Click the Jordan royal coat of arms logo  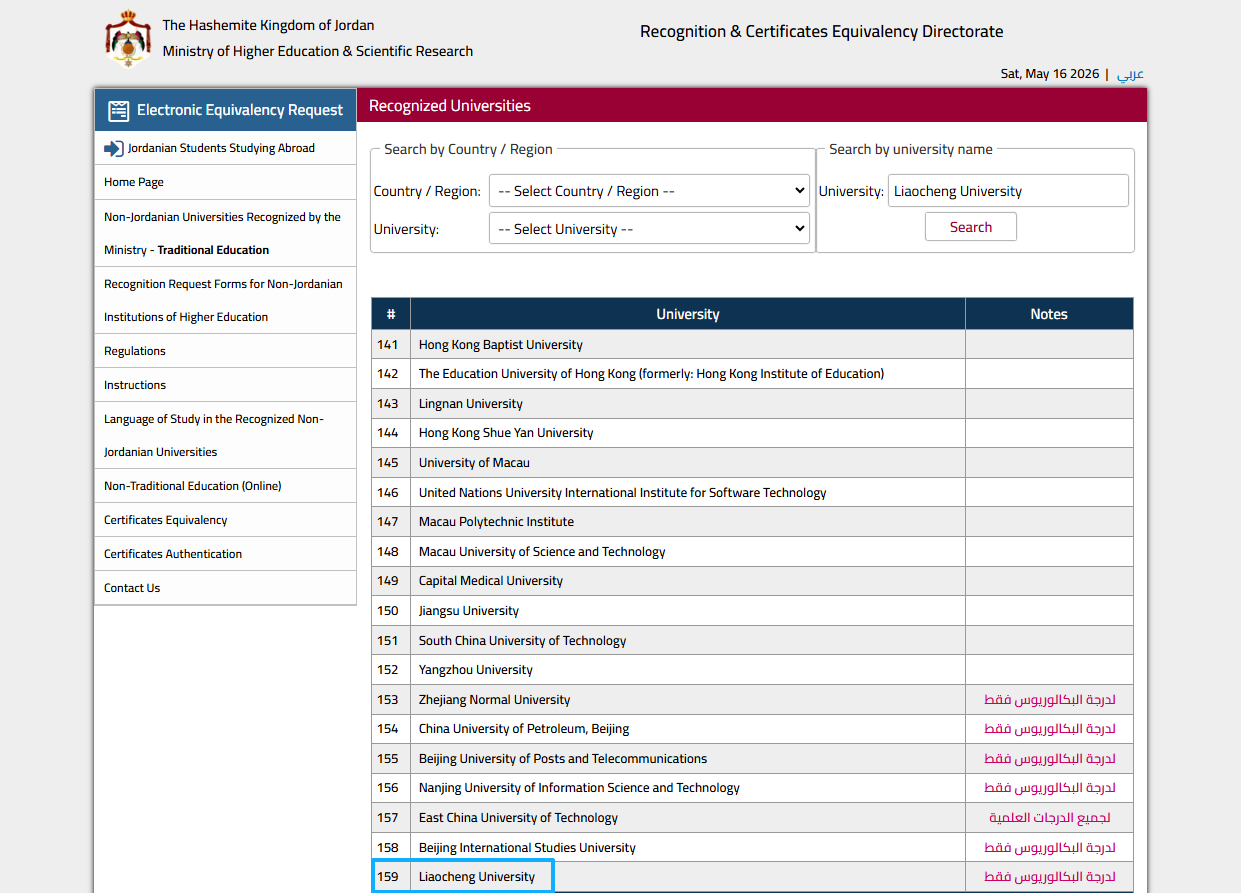[x=128, y=39]
